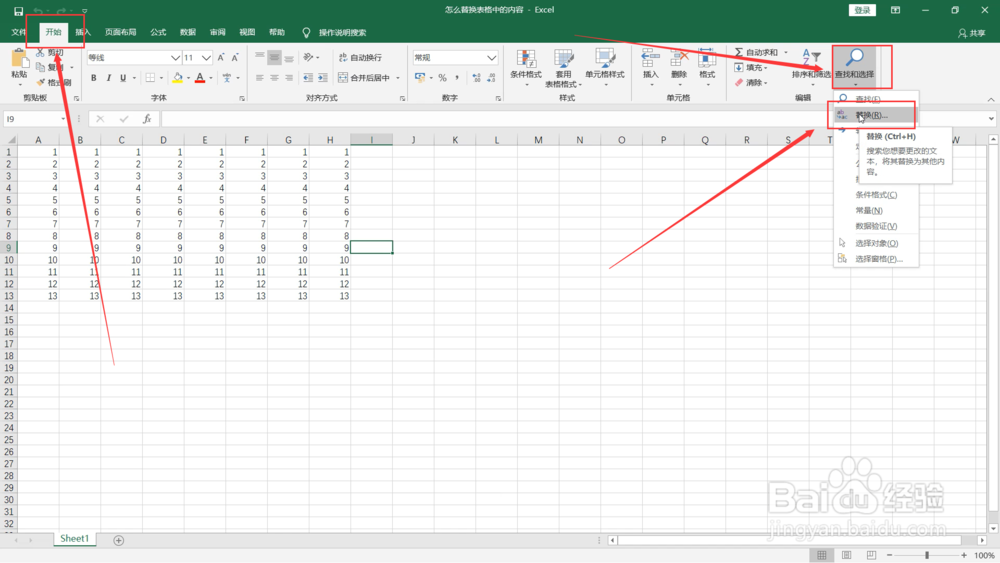This screenshot has width=1000, height=563.
Task: Toggle middle vertical alignment
Action: pos(274,57)
